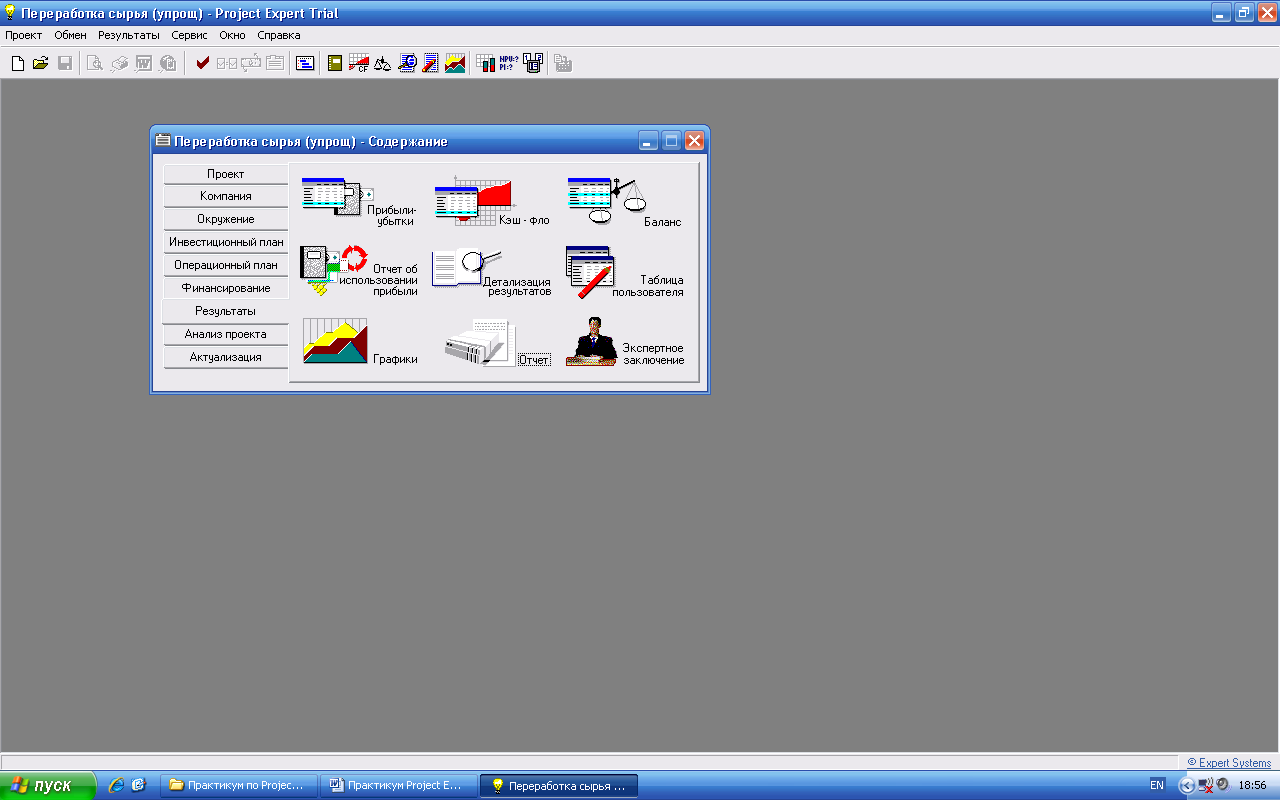The image size is (1280, 800).
Task: Open the Сервис menu
Action: point(189,35)
